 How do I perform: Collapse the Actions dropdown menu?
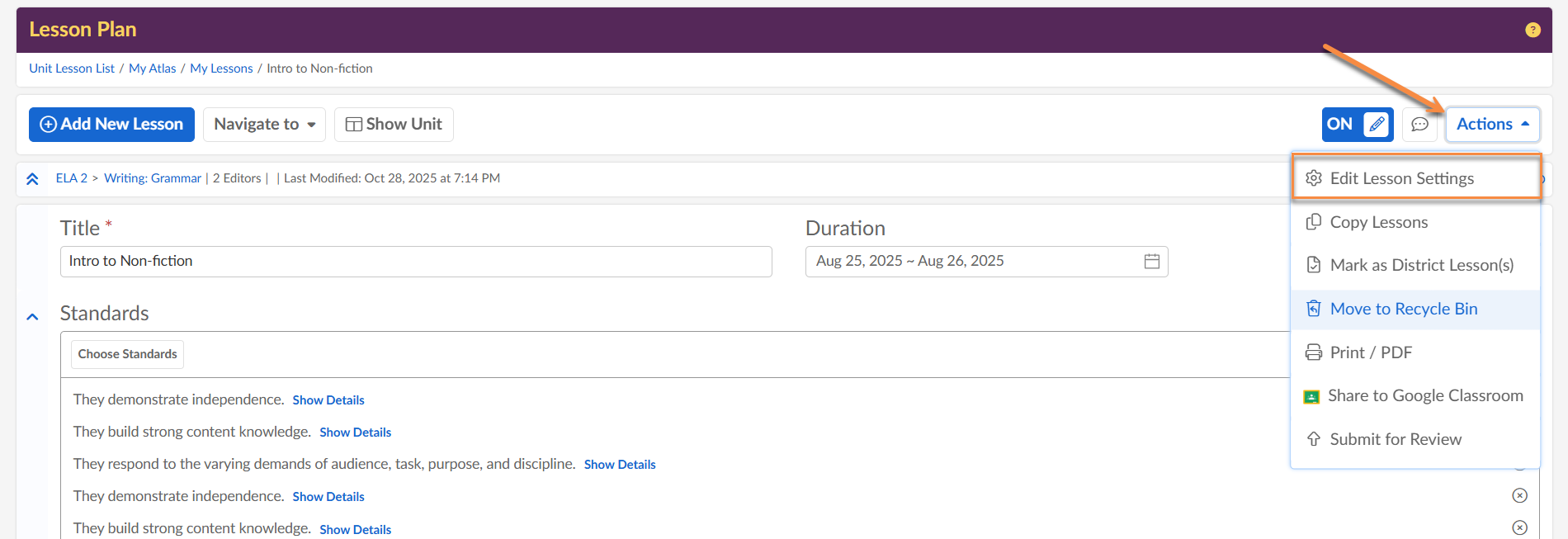coord(1492,124)
